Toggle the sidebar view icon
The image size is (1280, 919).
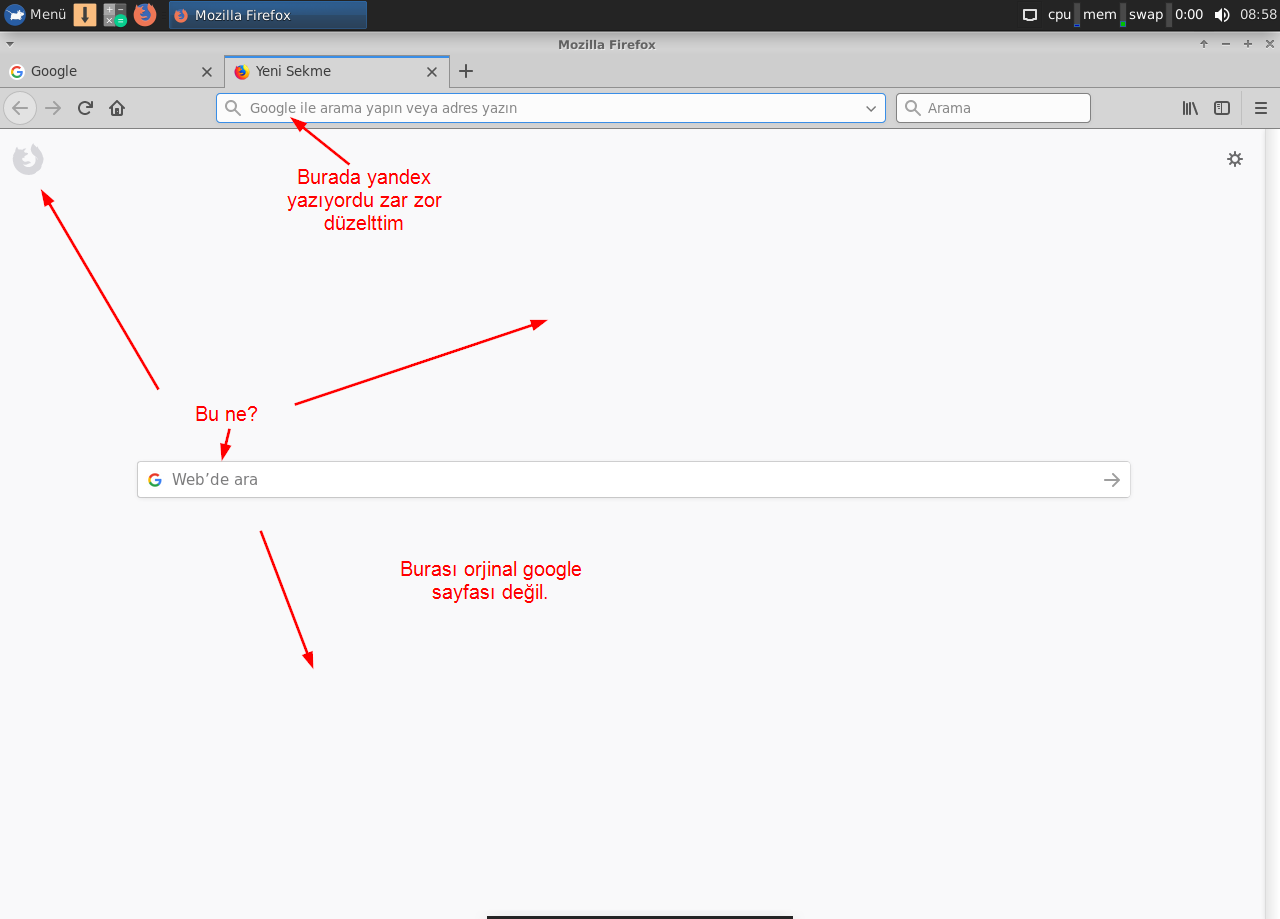click(1222, 108)
